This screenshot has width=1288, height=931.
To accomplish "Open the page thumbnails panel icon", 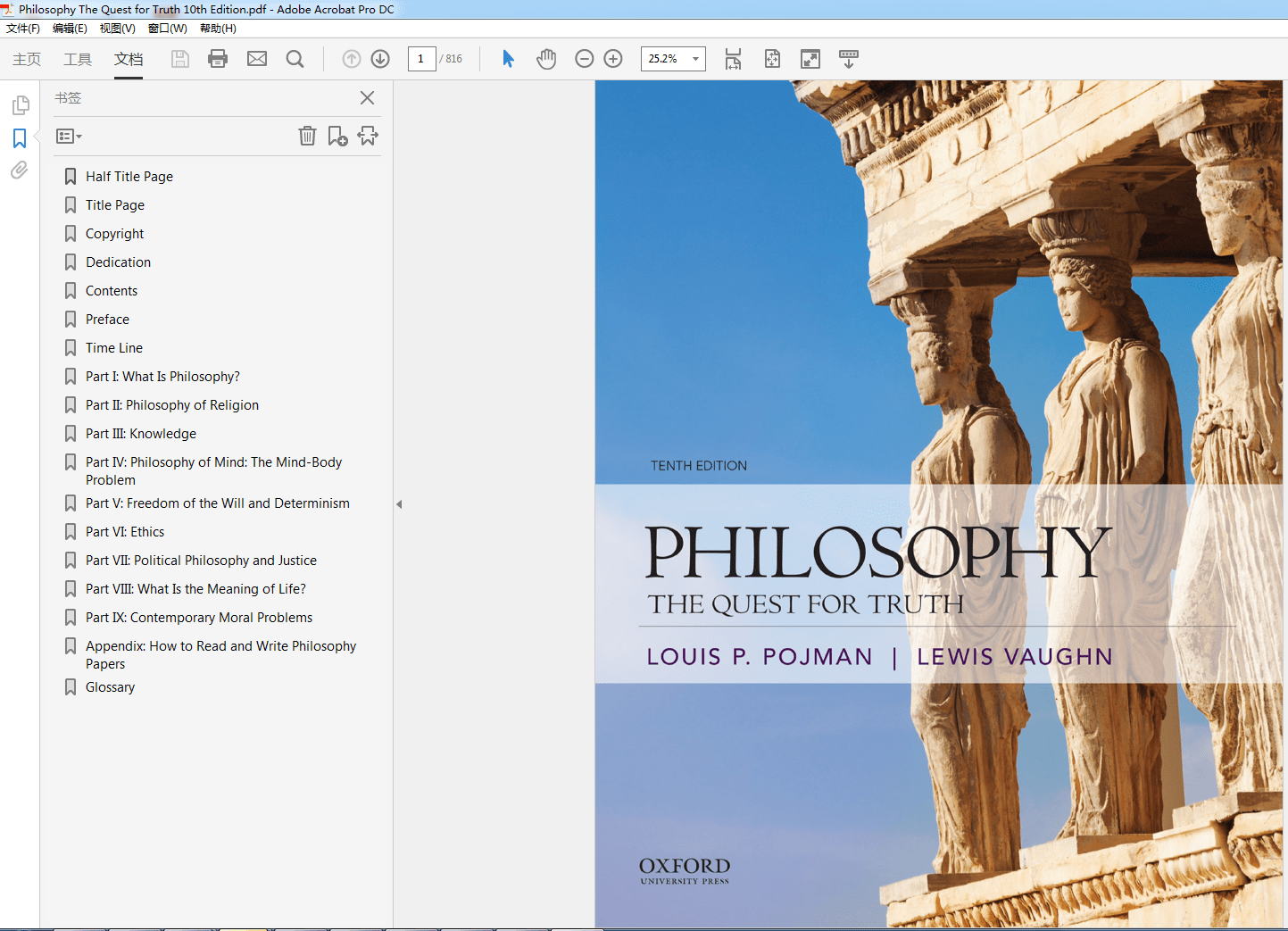I will tap(20, 104).
